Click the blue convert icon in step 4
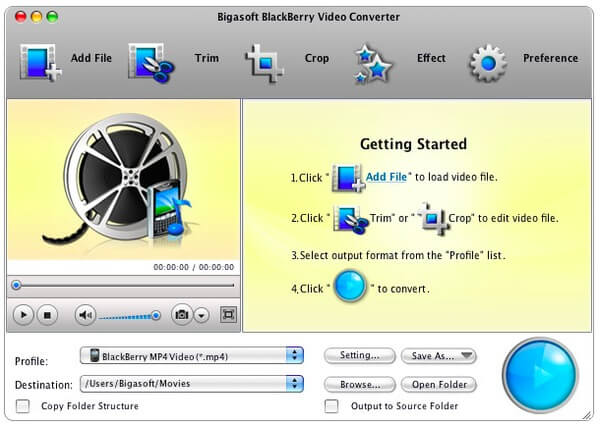This screenshot has width=600, height=425. pos(350,287)
